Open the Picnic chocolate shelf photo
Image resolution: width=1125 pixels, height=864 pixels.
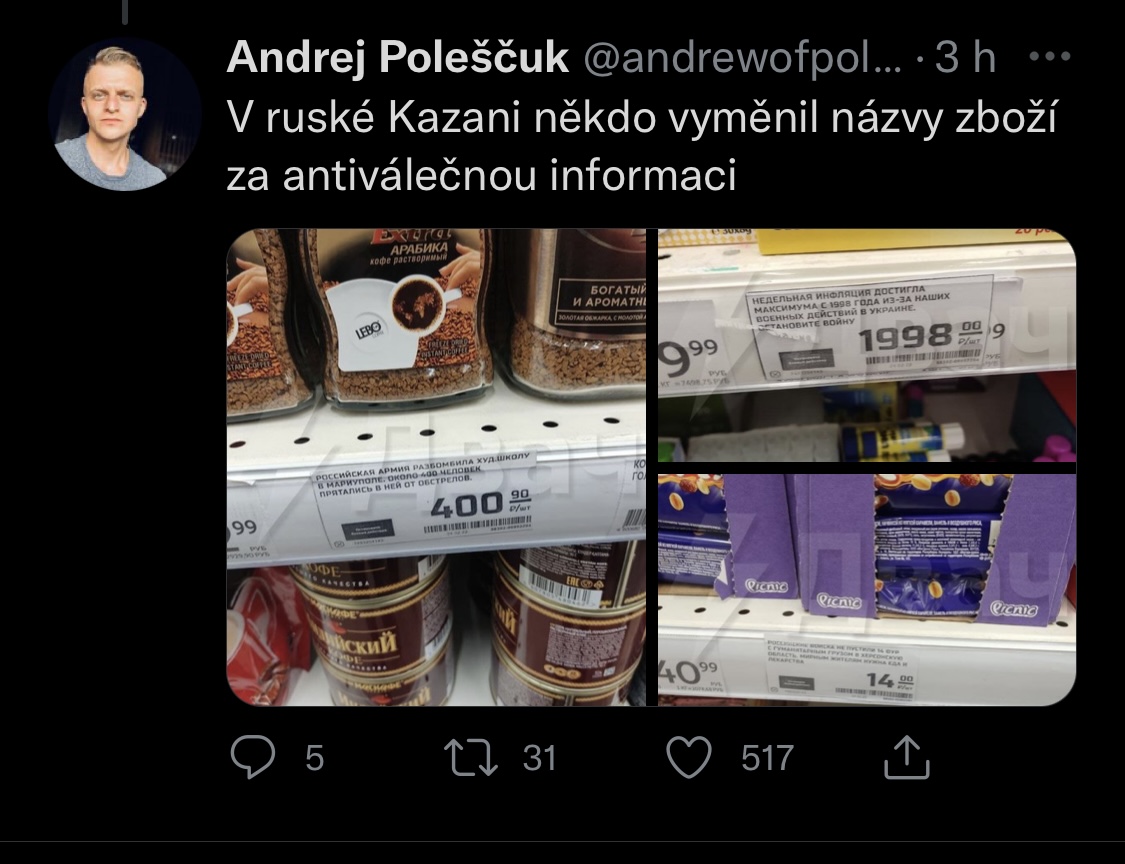[867, 590]
